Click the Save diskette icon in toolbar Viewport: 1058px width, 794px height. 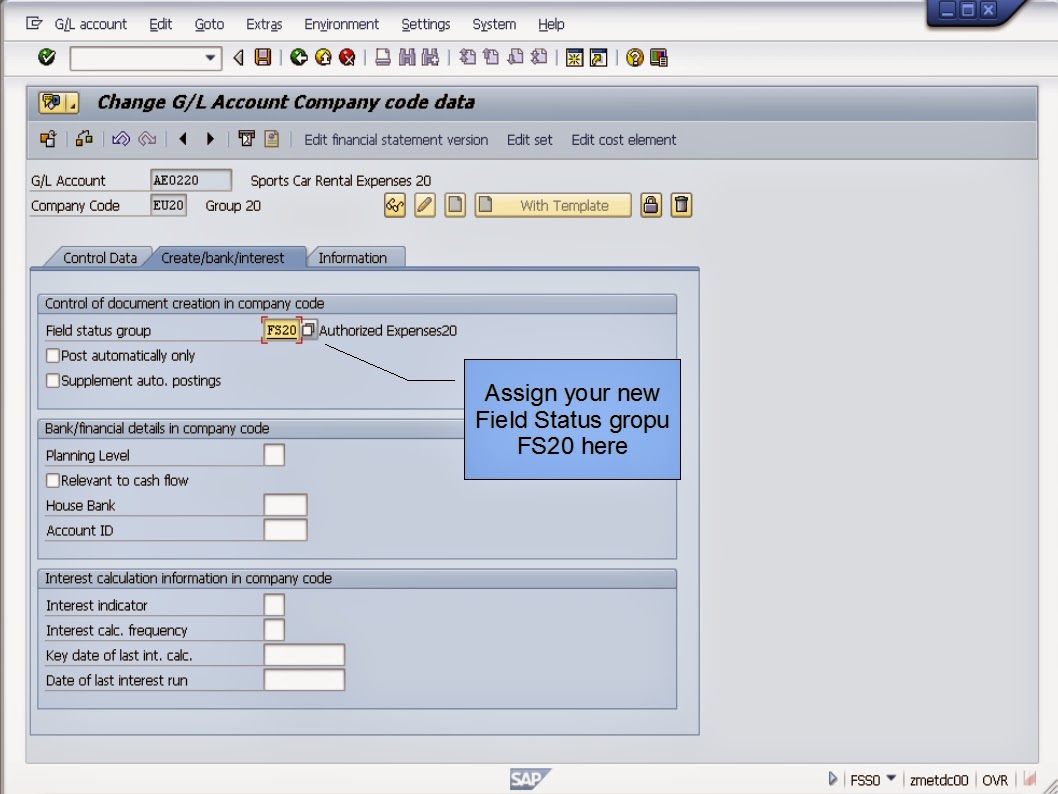[262, 57]
